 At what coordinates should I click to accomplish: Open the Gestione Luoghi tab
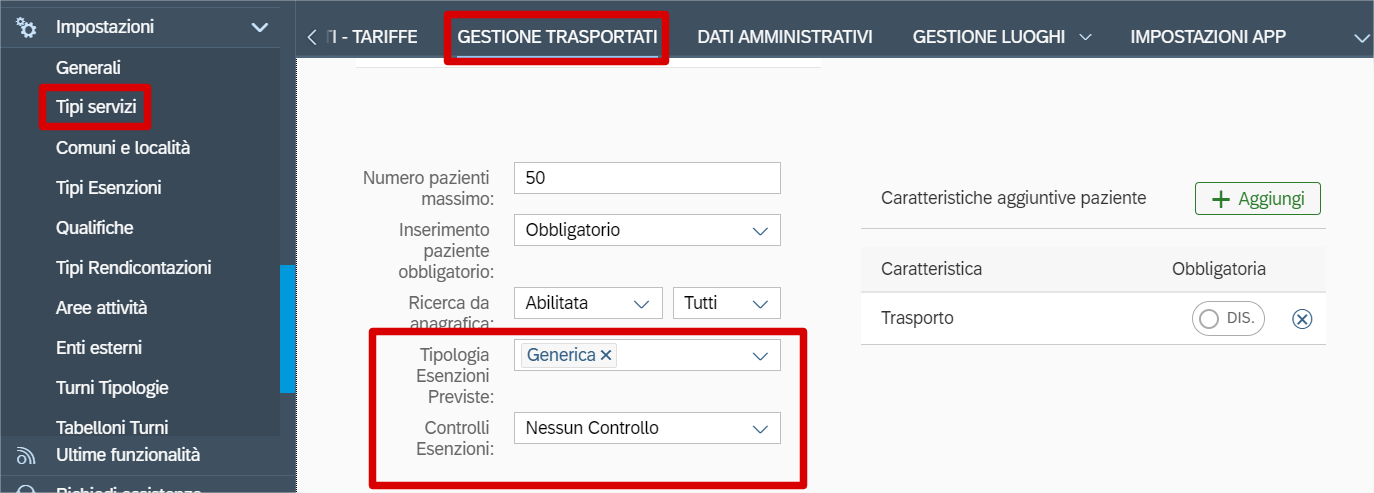[x=988, y=37]
